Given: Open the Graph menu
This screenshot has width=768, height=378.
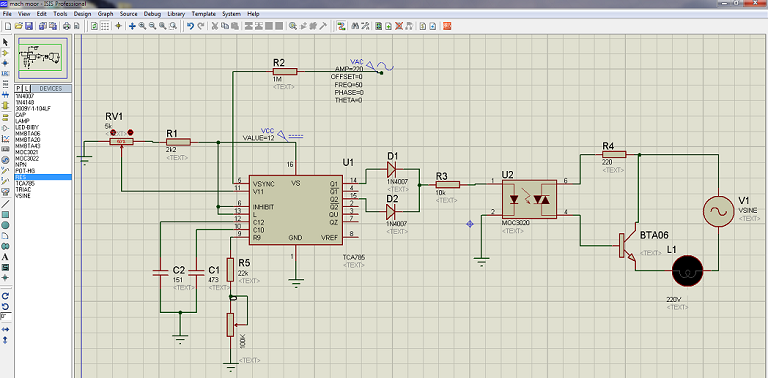Looking at the screenshot, I should 105,14.
